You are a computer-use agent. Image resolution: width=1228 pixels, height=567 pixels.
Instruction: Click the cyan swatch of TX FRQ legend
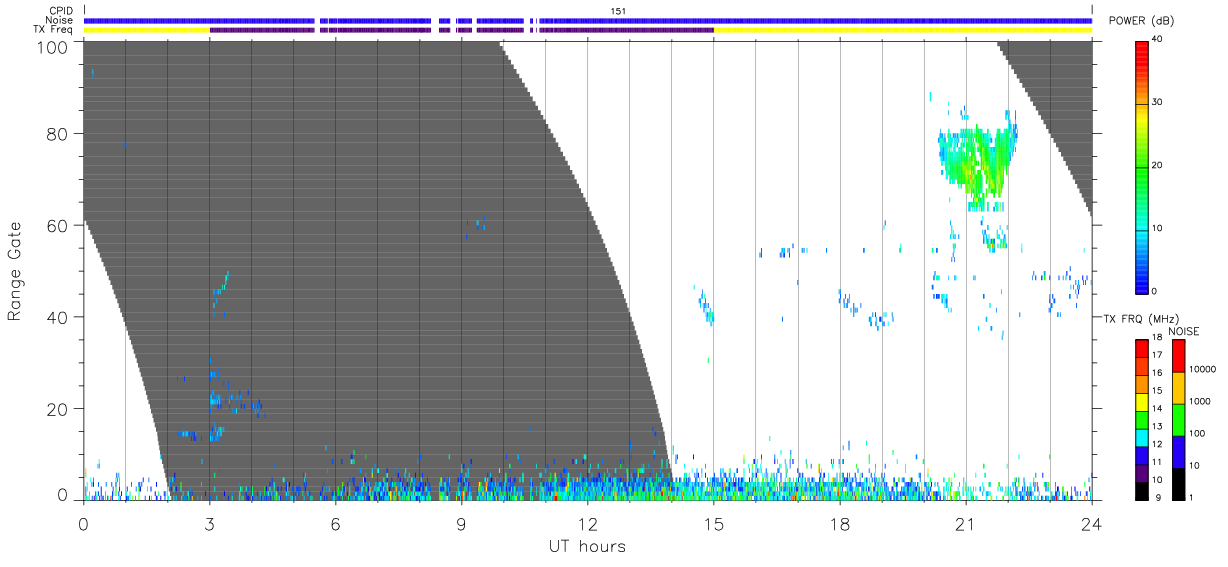tap(1143, 438)
